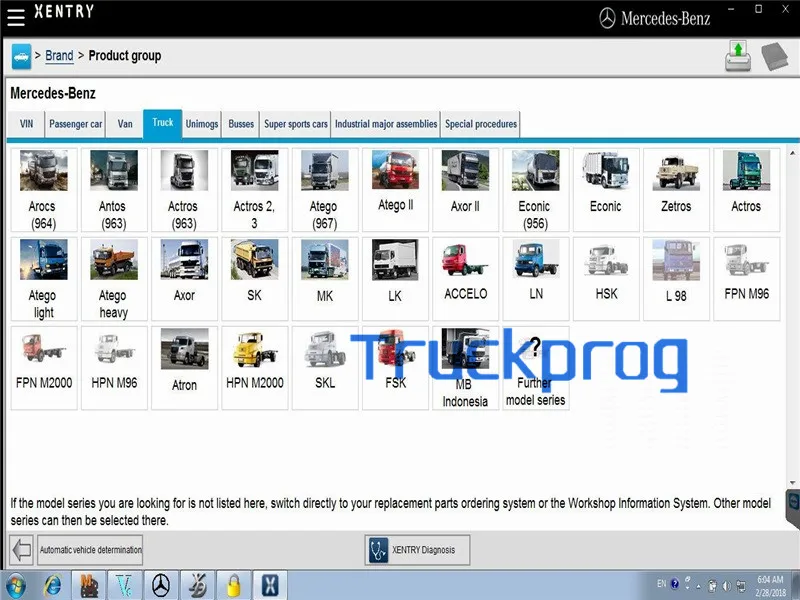The image size is (800, 600).
Task: Choose the FPN M96 truck
Action: pos(746,279)
